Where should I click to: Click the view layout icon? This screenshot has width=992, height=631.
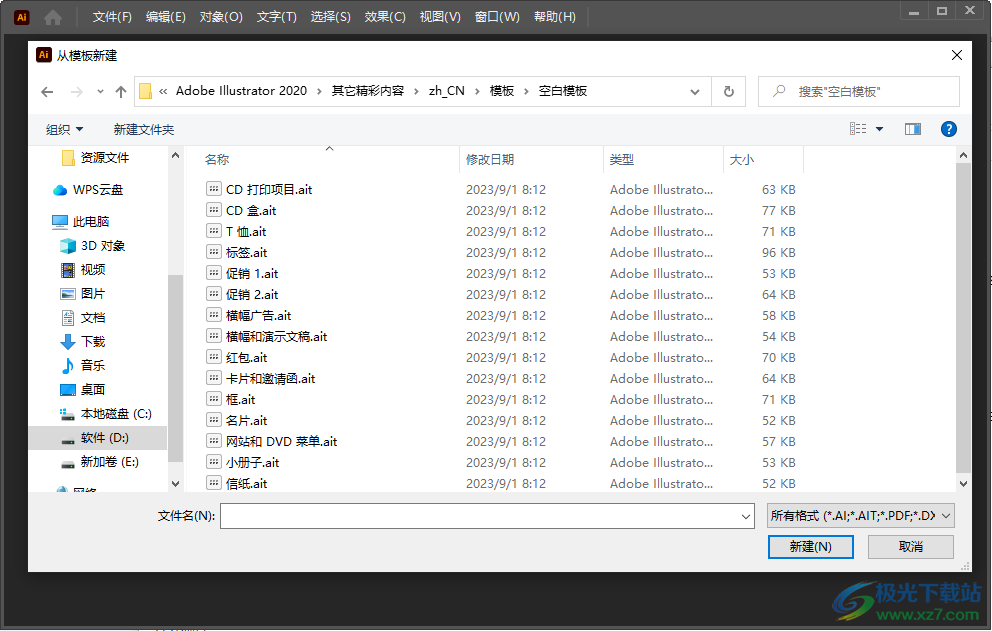click(858, 129)
